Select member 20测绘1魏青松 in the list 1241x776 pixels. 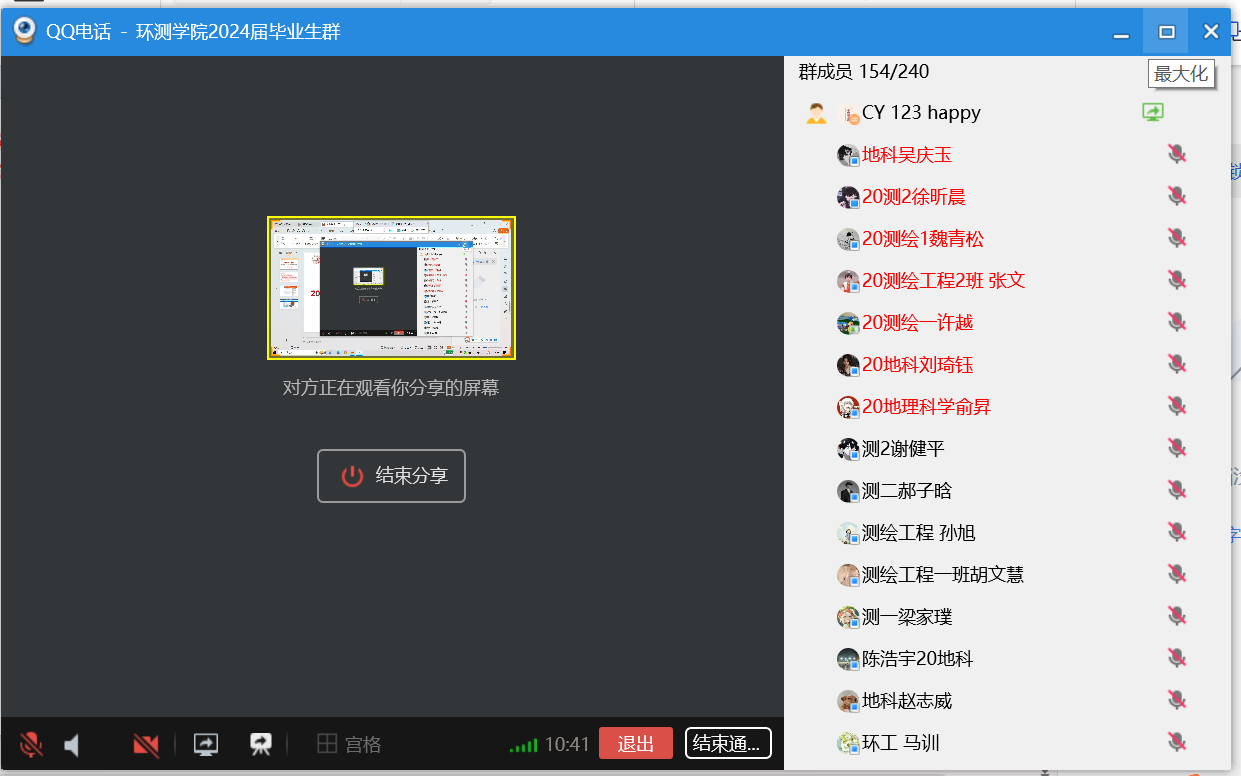pyautogui.click(x=922, y=239)
